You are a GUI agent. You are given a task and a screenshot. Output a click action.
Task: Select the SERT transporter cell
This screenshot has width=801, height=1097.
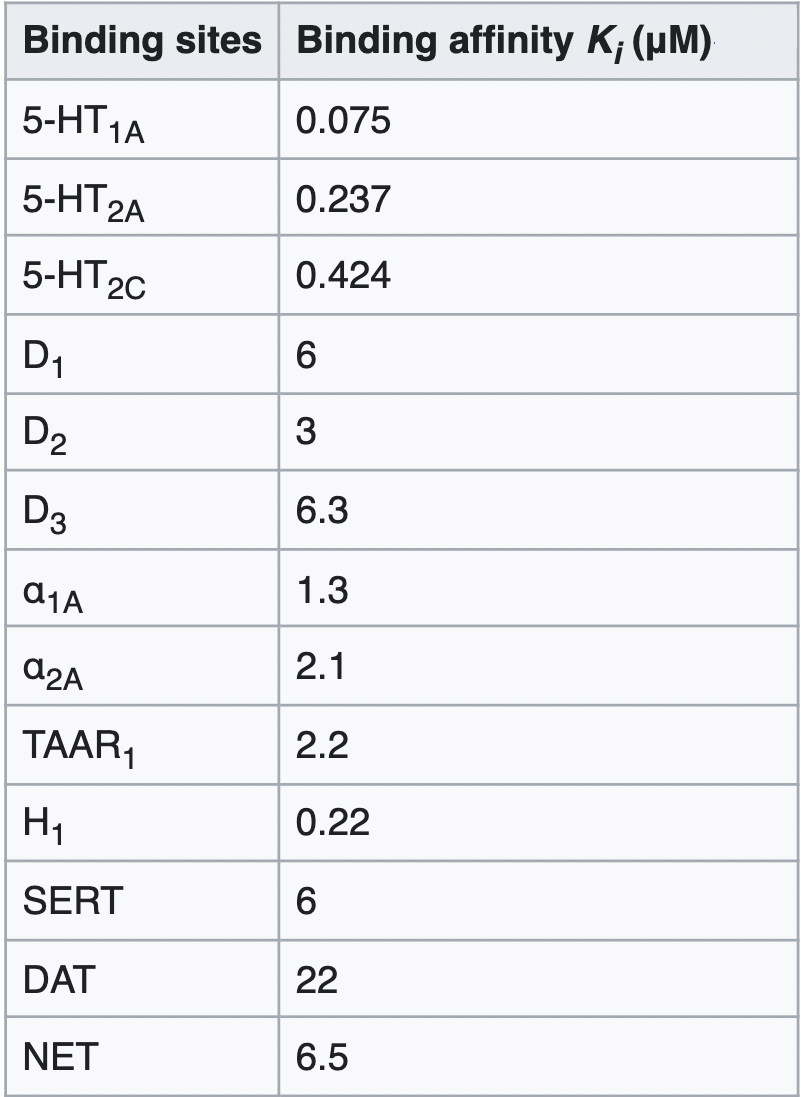coord(142,900)
